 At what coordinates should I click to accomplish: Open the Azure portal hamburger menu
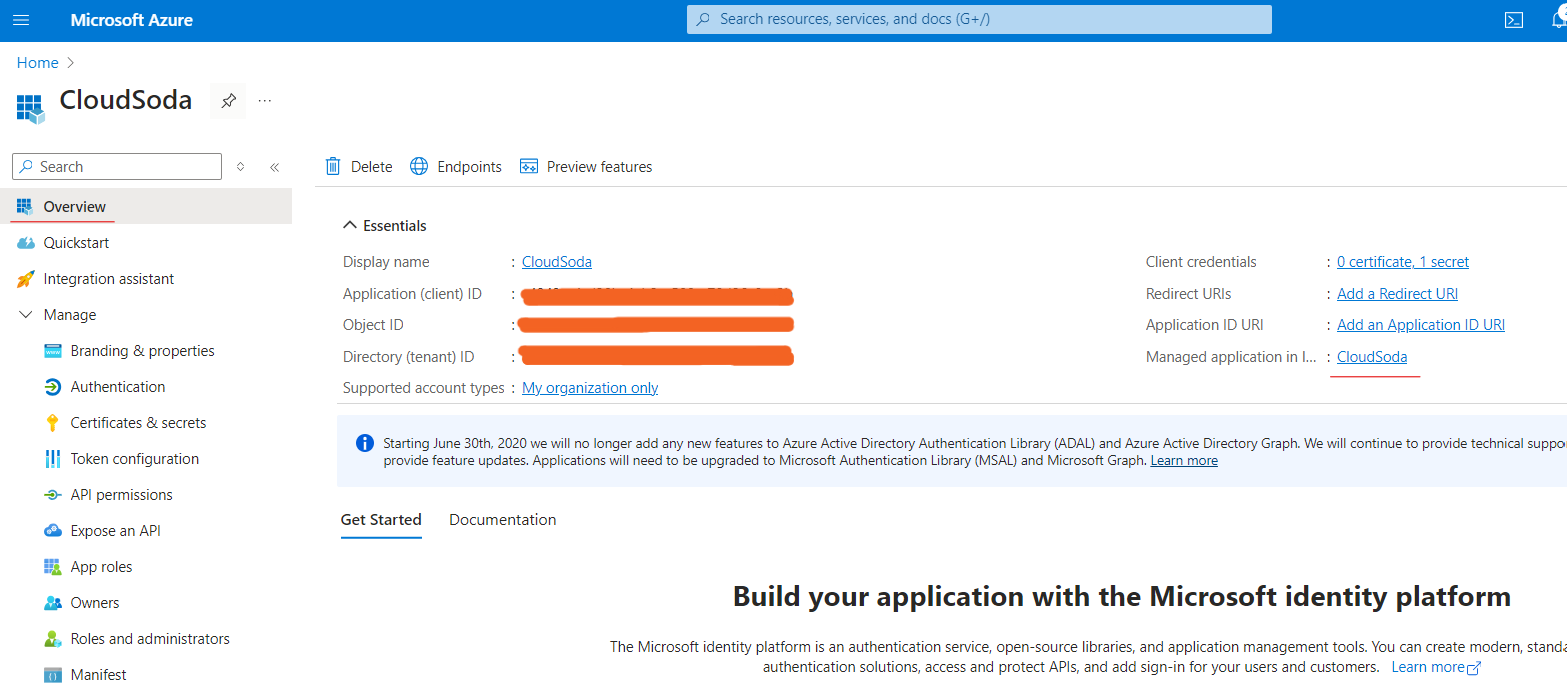tap(21, 20)
